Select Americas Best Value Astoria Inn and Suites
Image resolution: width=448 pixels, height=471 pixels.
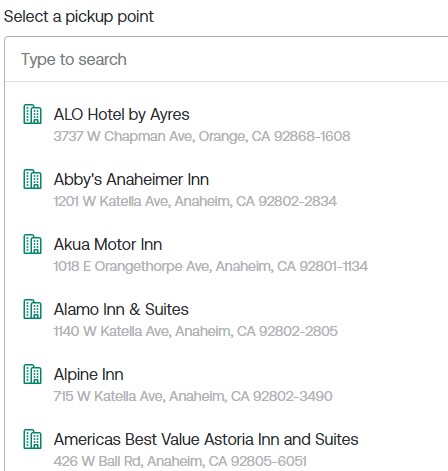click(227, 447)
